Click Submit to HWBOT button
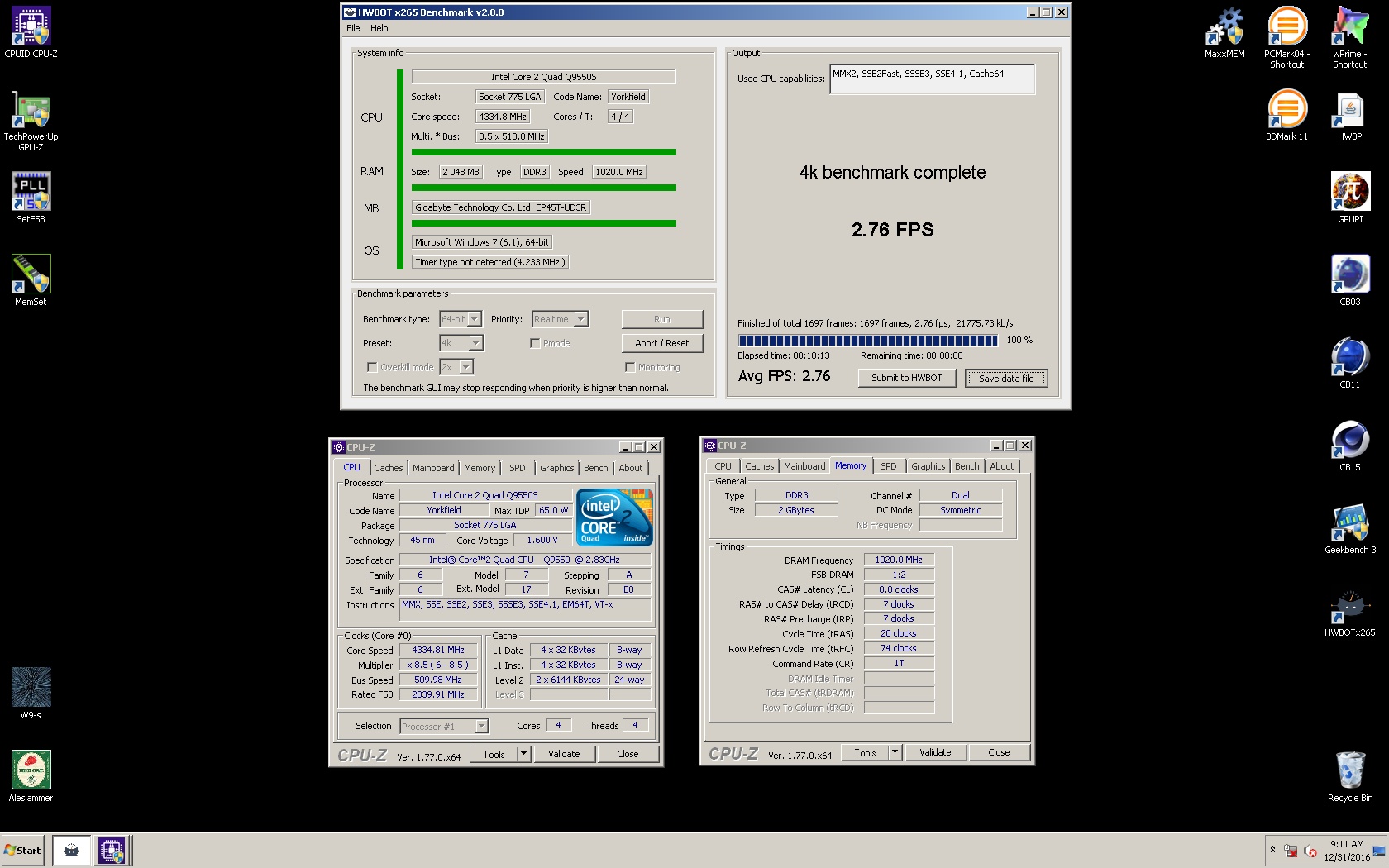 coord(906,378)
